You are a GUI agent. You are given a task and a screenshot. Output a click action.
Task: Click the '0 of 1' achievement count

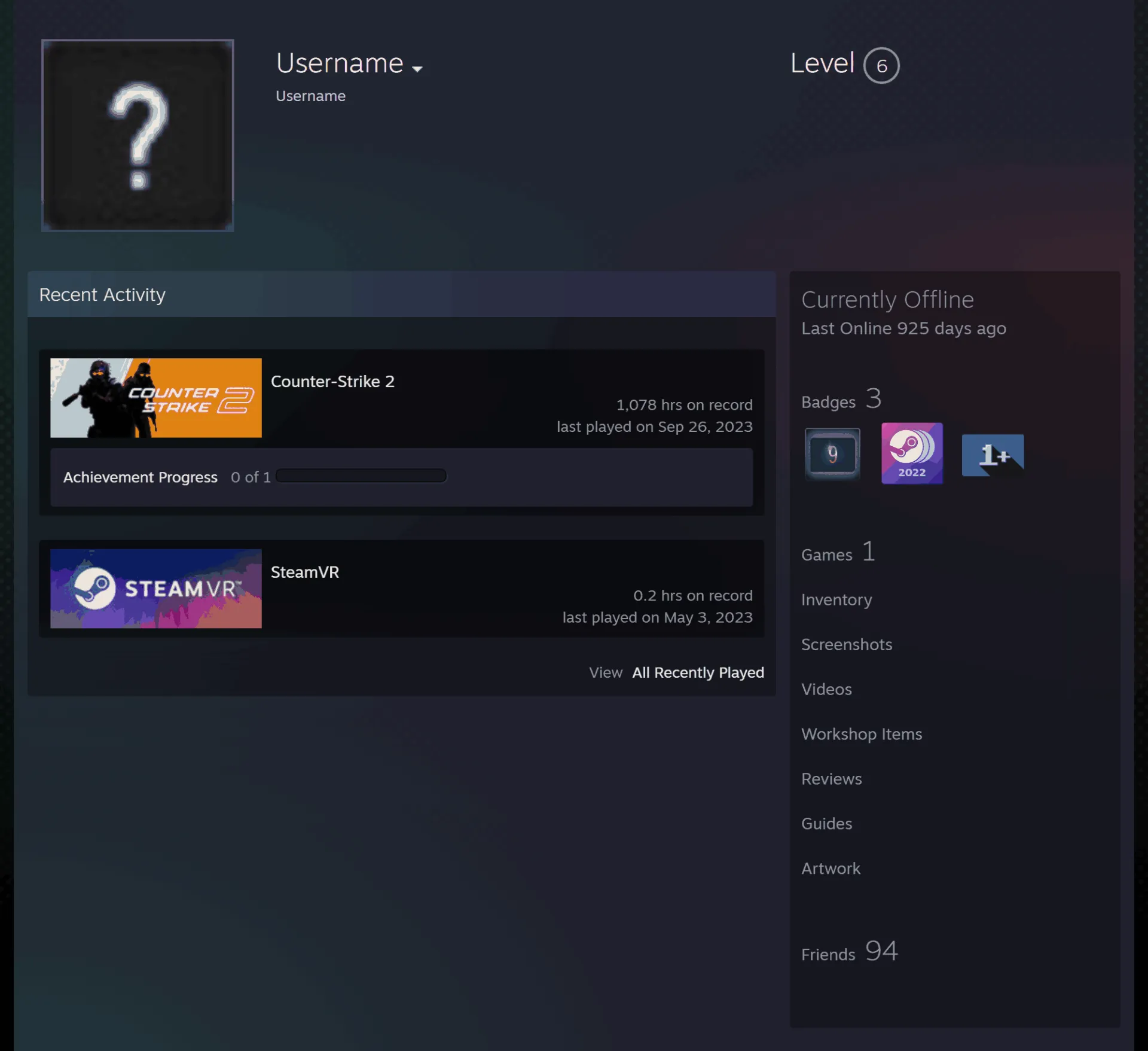(251, 477)
